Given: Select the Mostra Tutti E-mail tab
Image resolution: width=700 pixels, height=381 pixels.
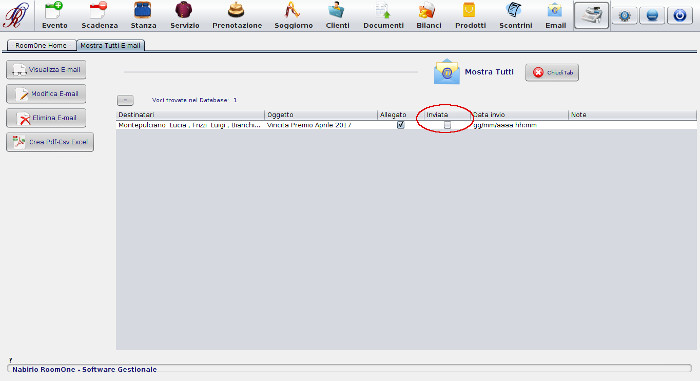Looking at the screenshot, I should pos(110,46).
